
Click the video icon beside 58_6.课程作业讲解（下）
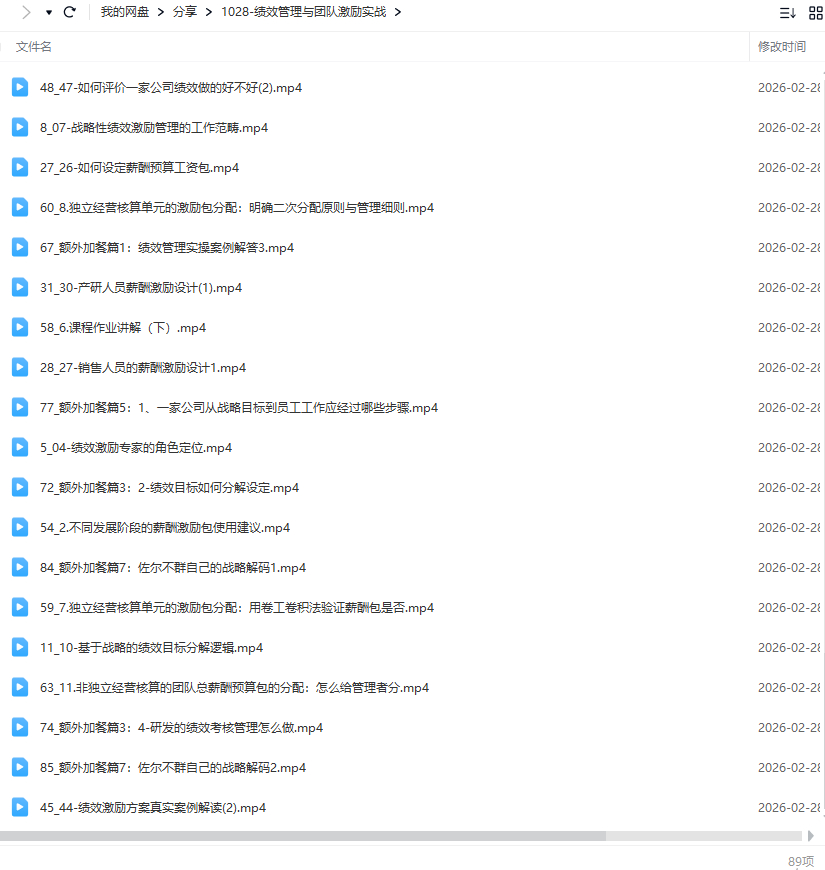20,327
